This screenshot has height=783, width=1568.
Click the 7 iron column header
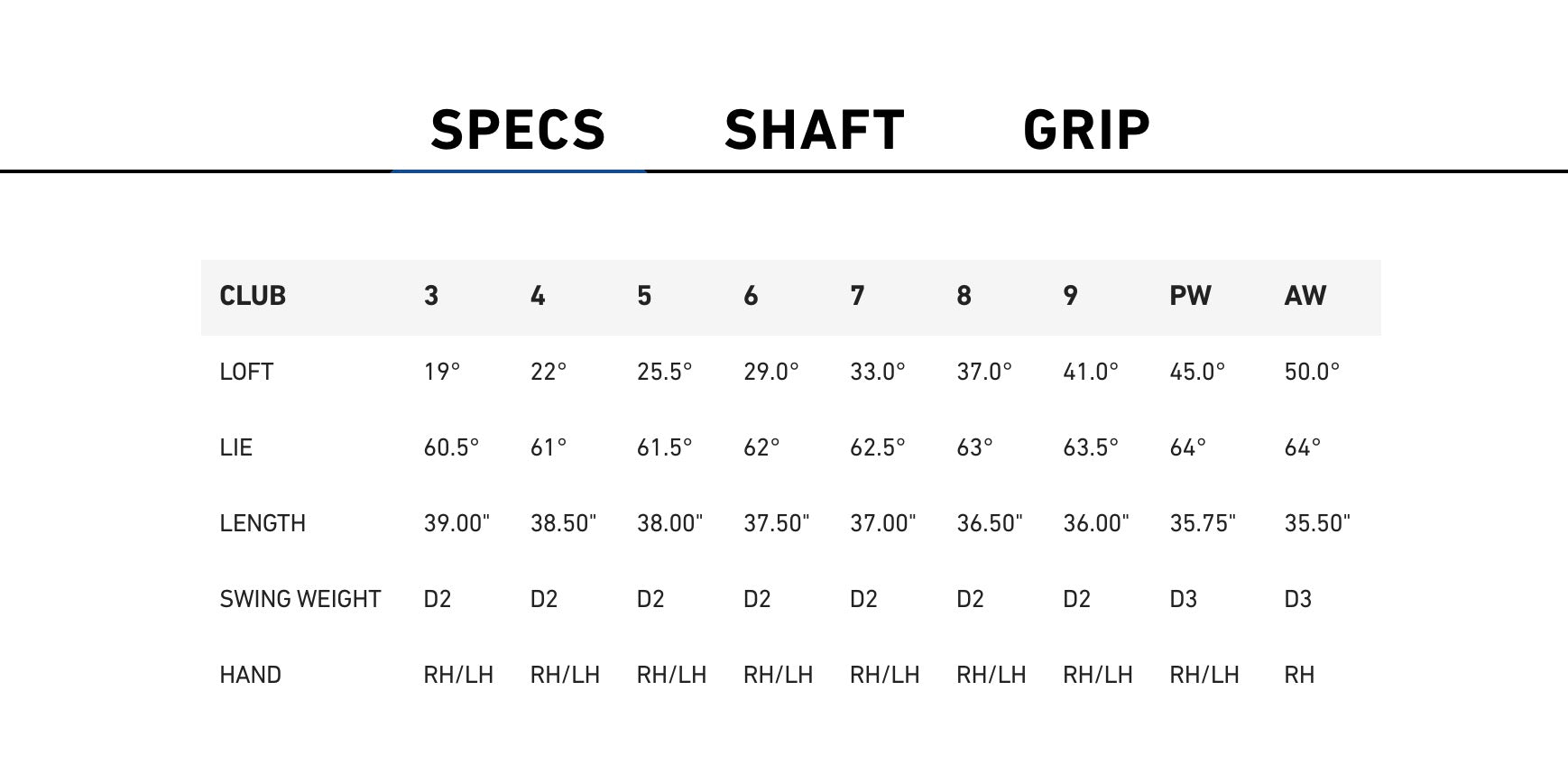coord(857,296)
